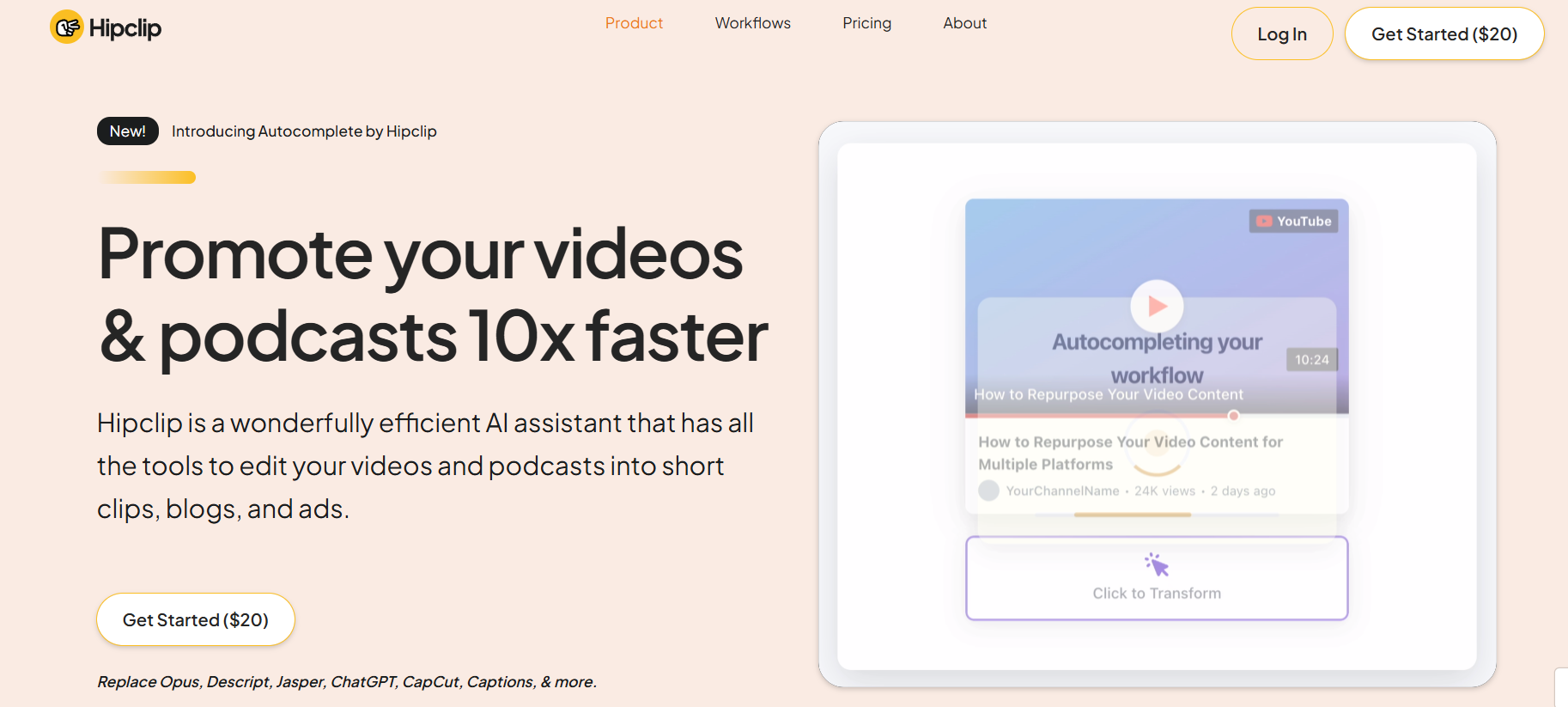The image size is (1568, 707).
Task: Click the header Get Started ($20) button
Action: click(x=1444, y=34)
